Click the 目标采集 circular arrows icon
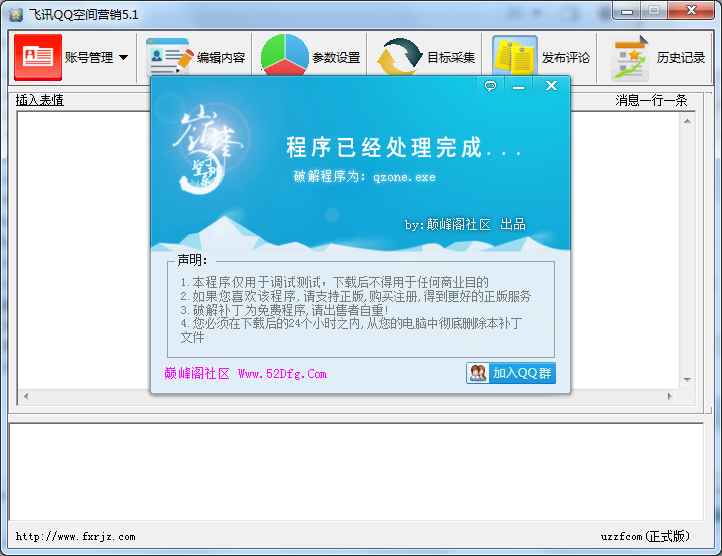722x556 pixels. [399, 57]
